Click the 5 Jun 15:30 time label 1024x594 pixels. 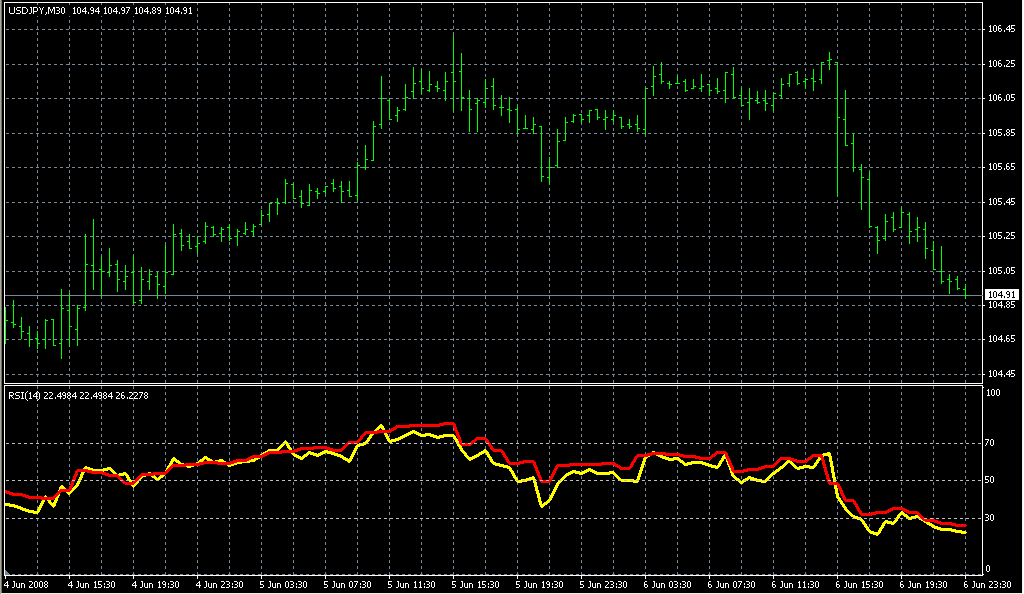[x=476, y=585]
